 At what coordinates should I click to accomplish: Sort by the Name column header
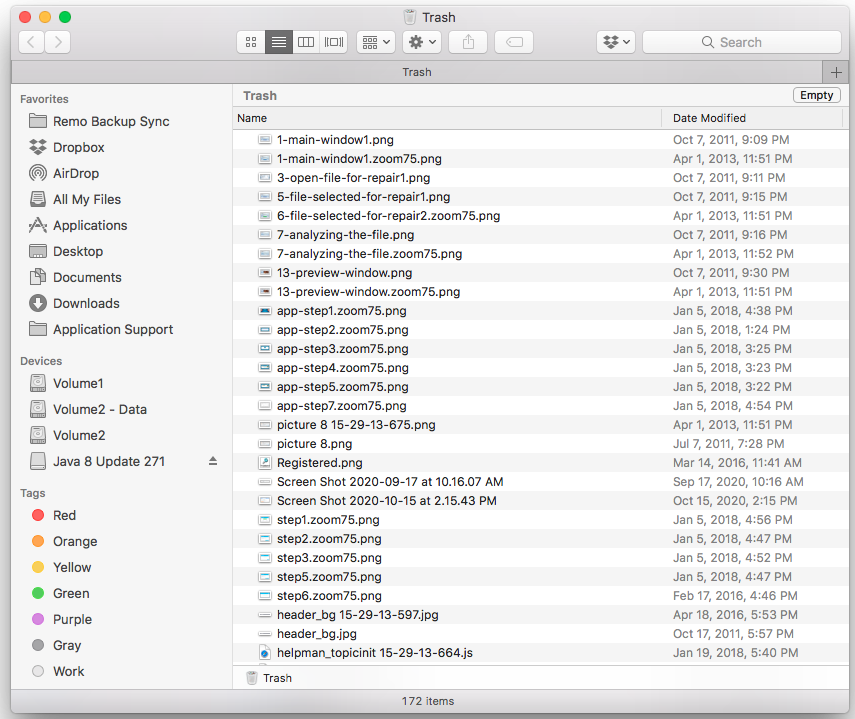point(447,118)
